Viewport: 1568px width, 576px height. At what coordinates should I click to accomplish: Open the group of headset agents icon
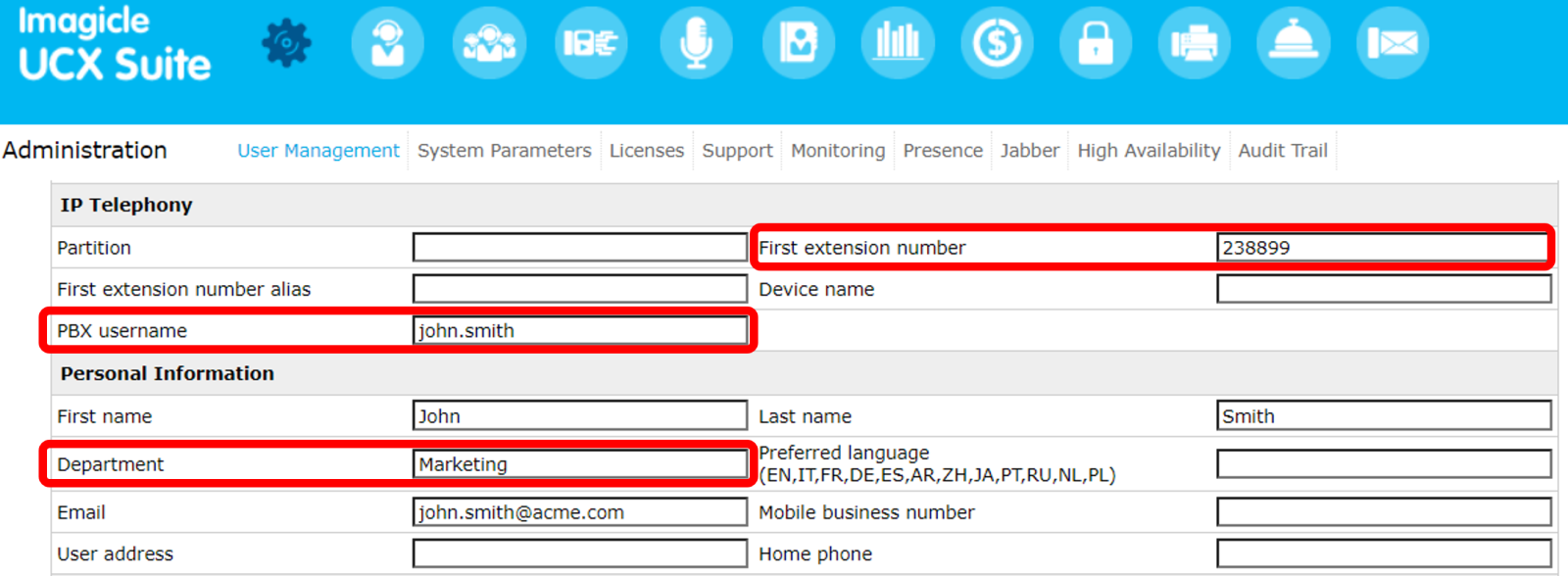[x=489, y=43]
